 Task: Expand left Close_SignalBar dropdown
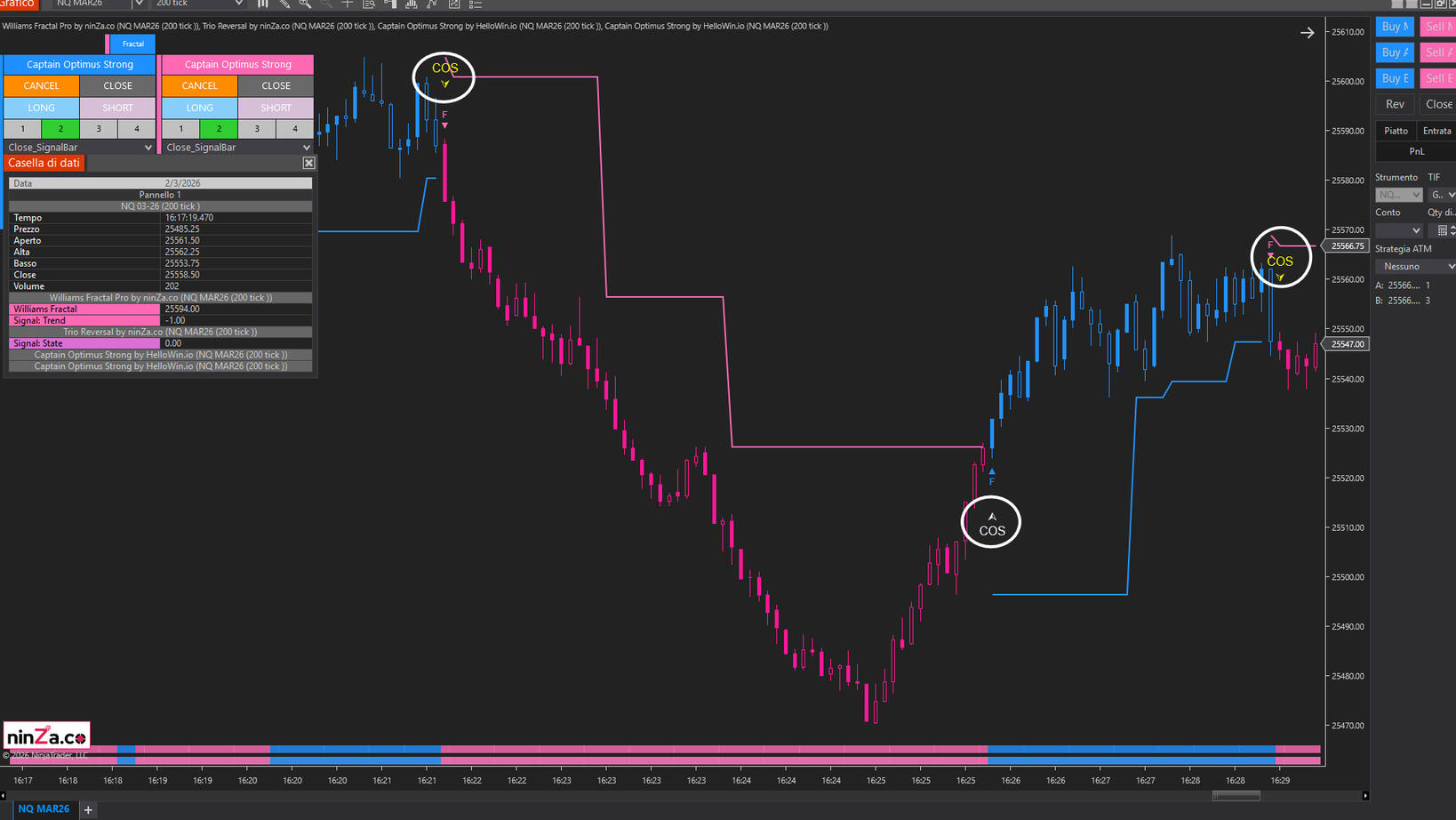(x=148, y=148)
